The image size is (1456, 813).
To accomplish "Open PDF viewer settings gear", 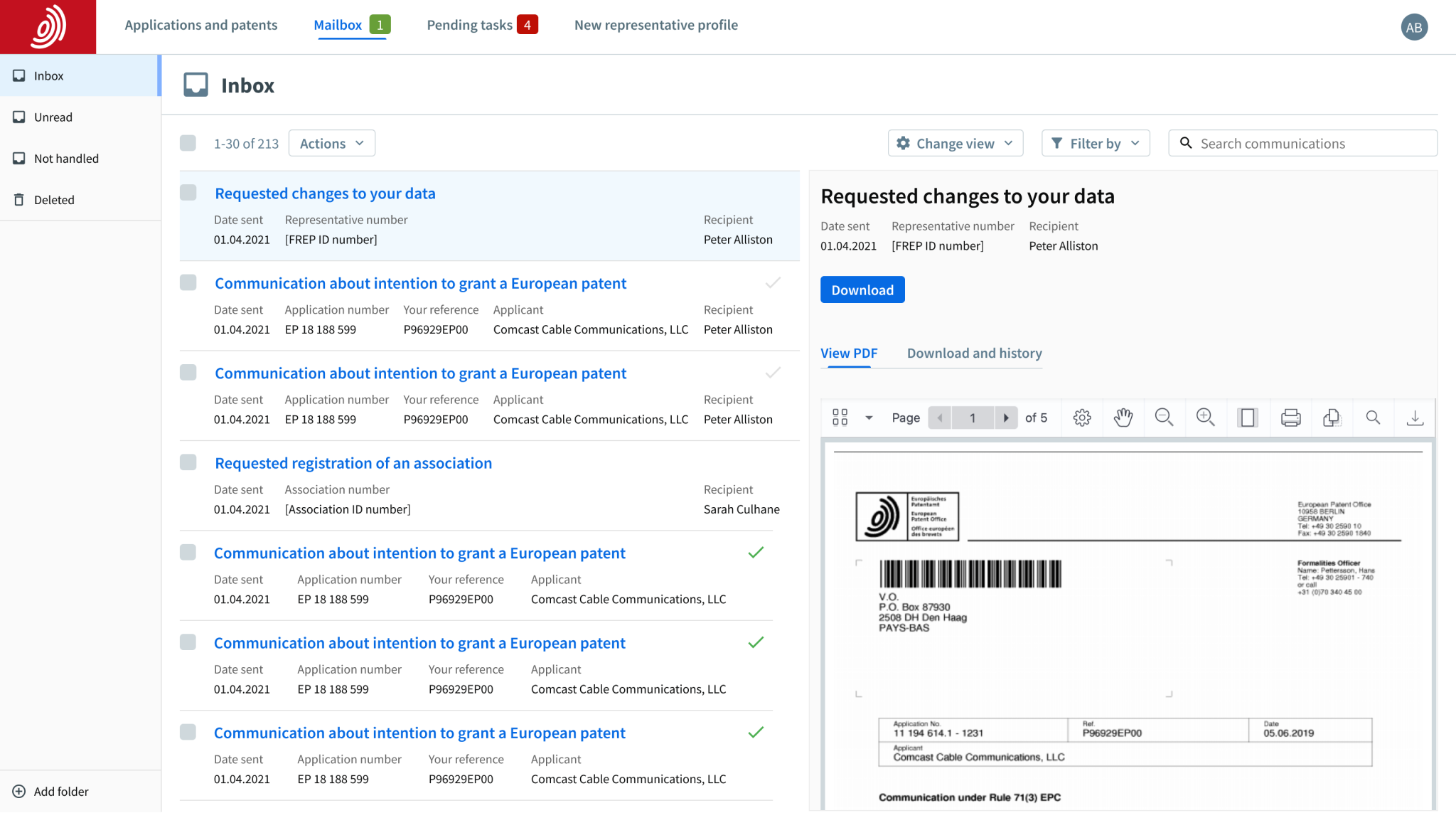I will tap(1082, 418).
